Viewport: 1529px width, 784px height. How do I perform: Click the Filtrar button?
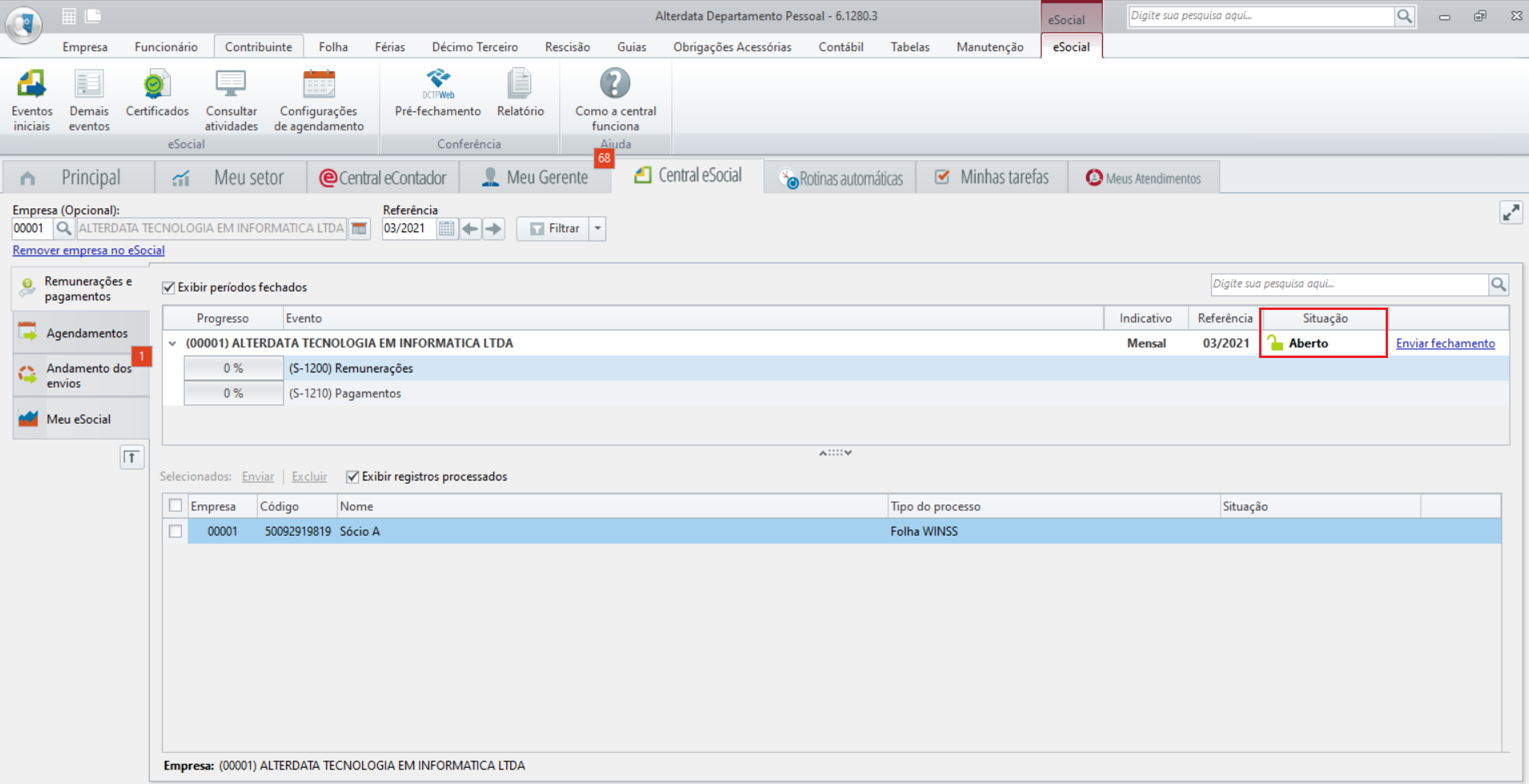pos(553,228)
